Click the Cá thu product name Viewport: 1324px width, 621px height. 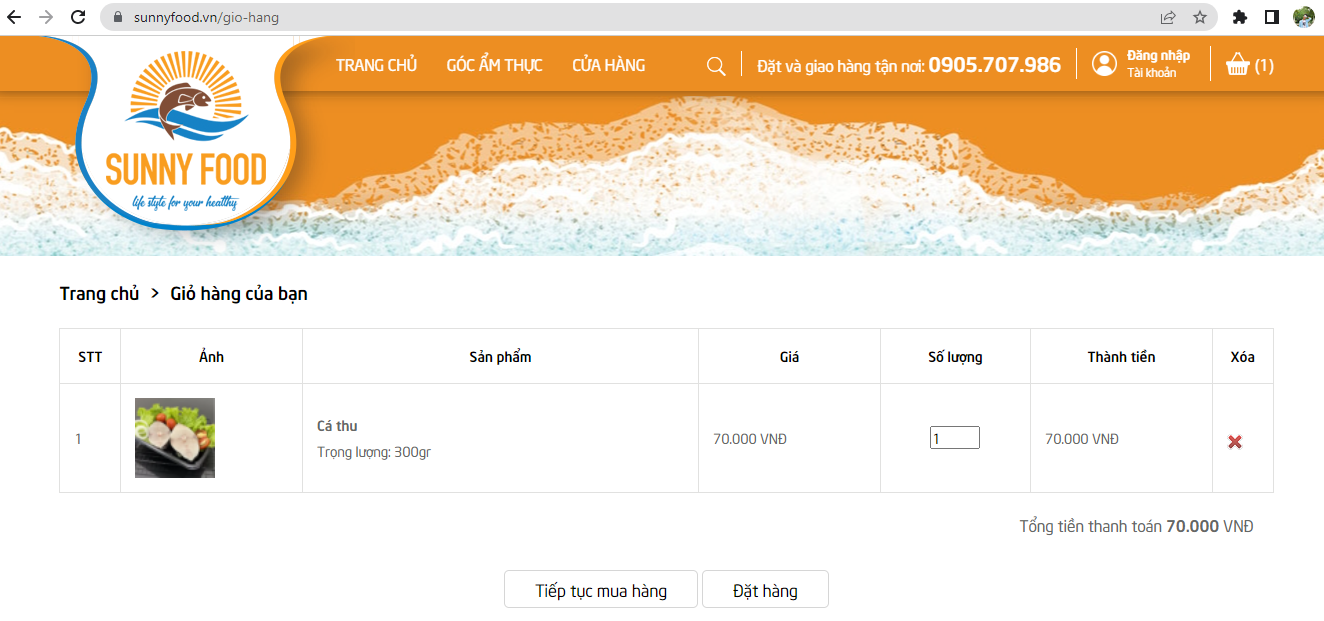click(337, 426)
